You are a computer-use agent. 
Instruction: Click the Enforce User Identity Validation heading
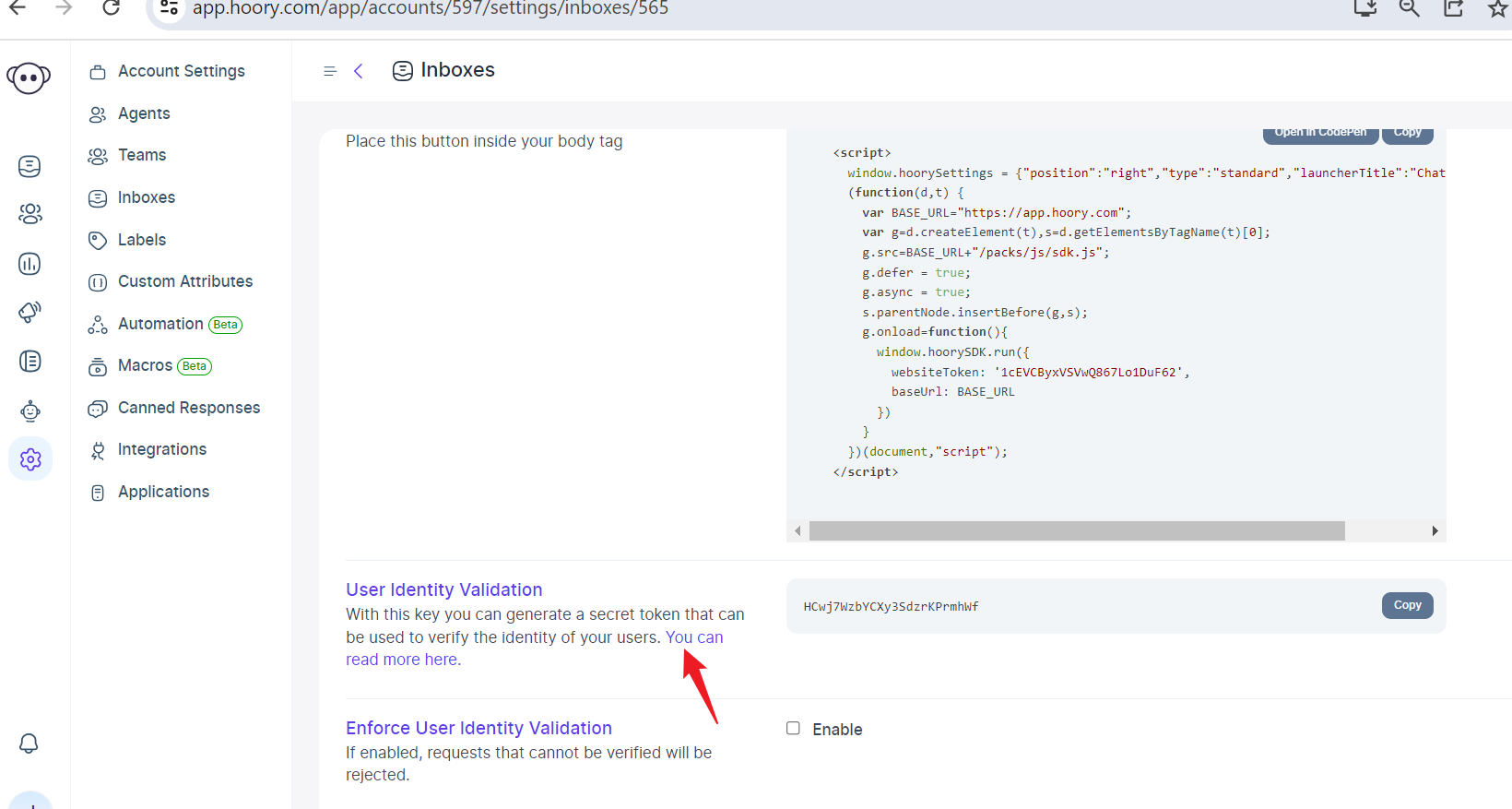coord(478,728)
